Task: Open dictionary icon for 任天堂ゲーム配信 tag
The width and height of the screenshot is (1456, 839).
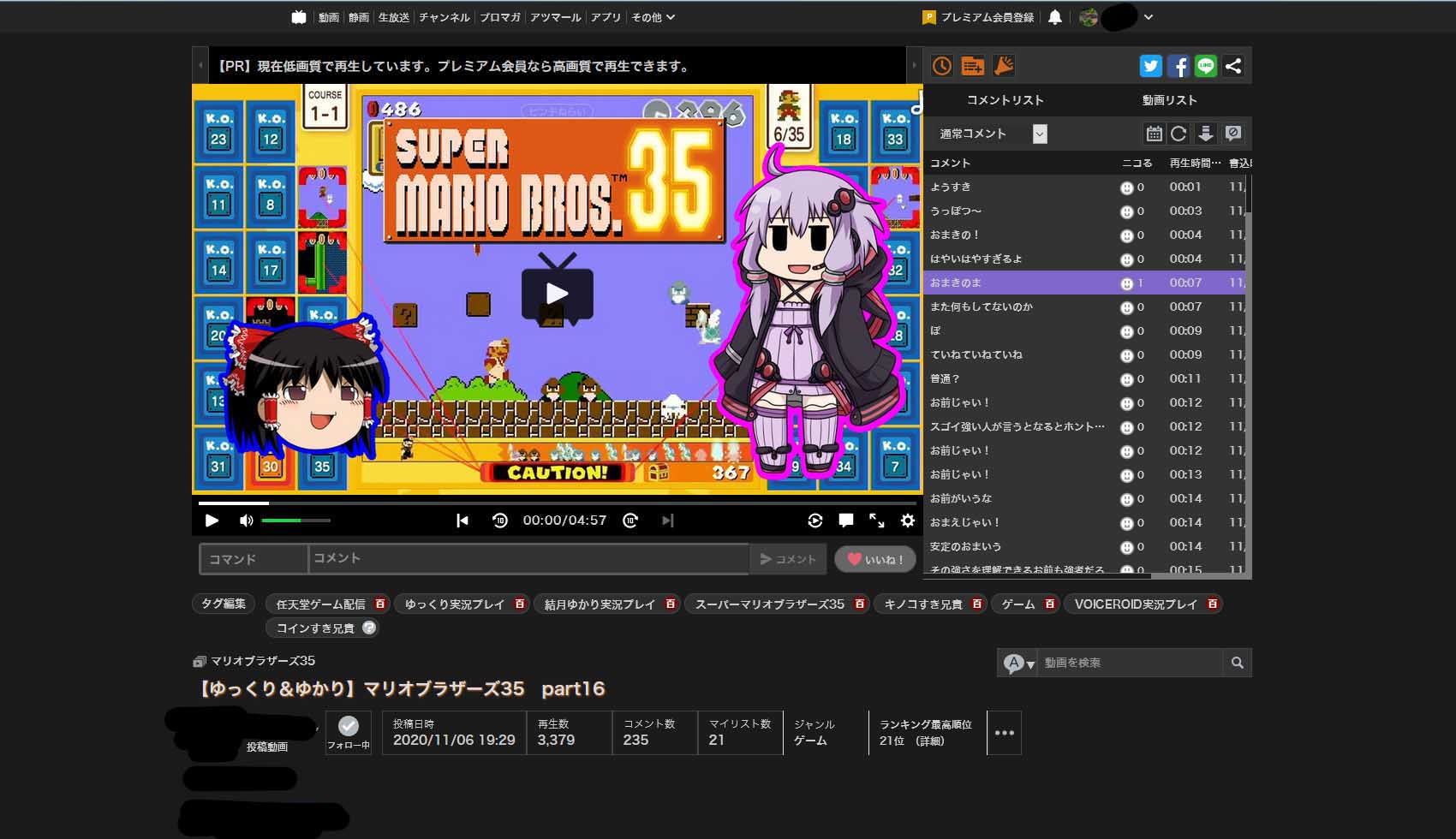Action: click(x=380, y=604)
